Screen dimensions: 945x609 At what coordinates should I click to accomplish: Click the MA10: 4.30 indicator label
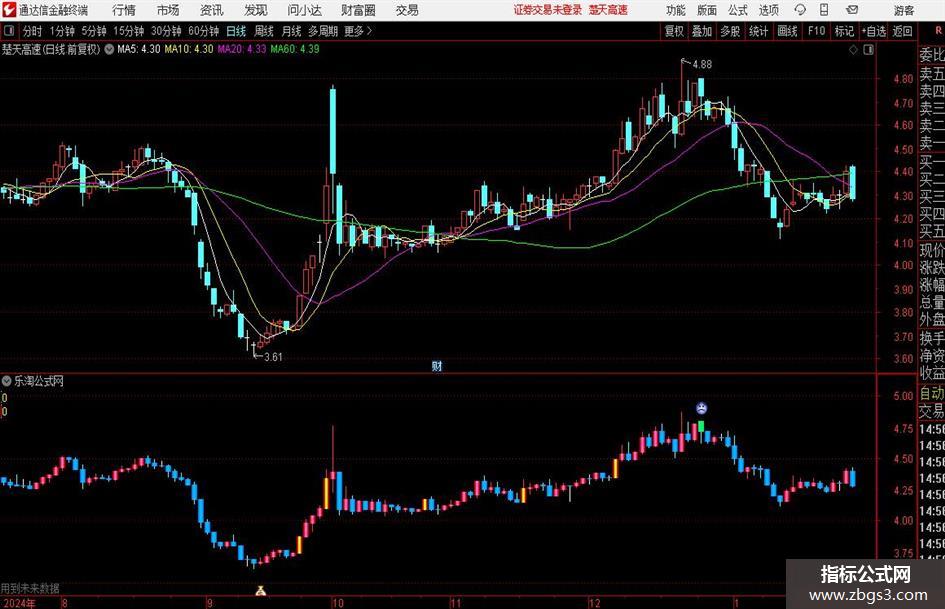tap(189, 49)
